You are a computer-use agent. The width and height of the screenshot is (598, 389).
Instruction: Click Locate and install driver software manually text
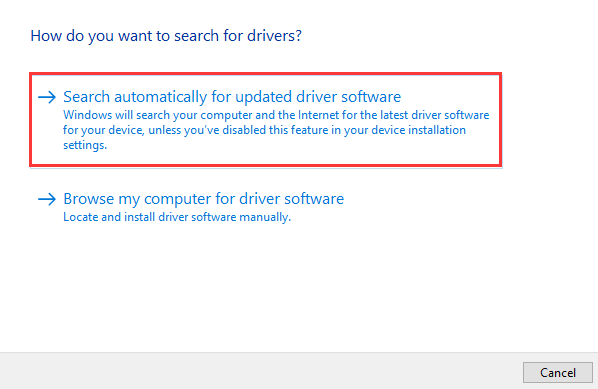pos(177,217)
